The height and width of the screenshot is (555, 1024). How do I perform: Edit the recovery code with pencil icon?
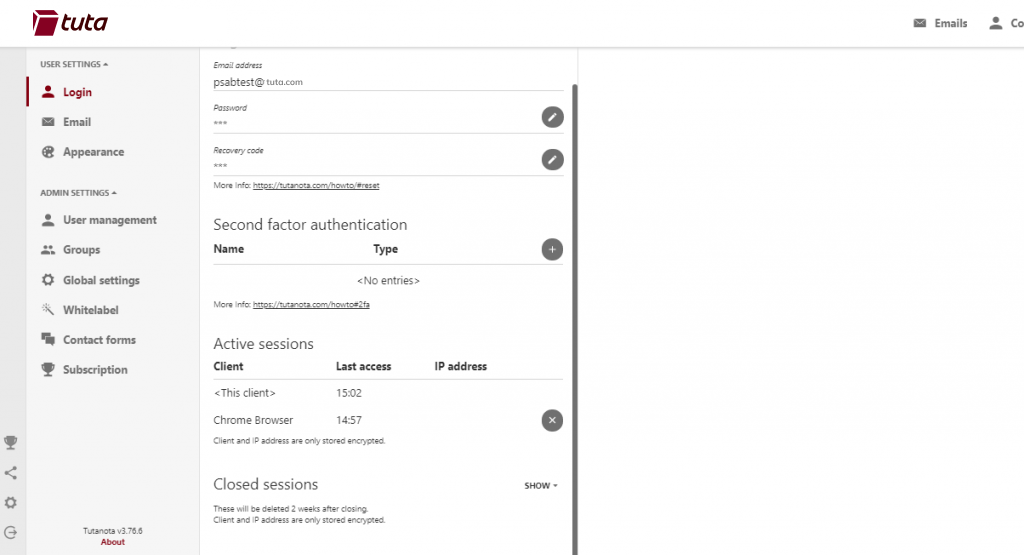[x=552, y=159]
